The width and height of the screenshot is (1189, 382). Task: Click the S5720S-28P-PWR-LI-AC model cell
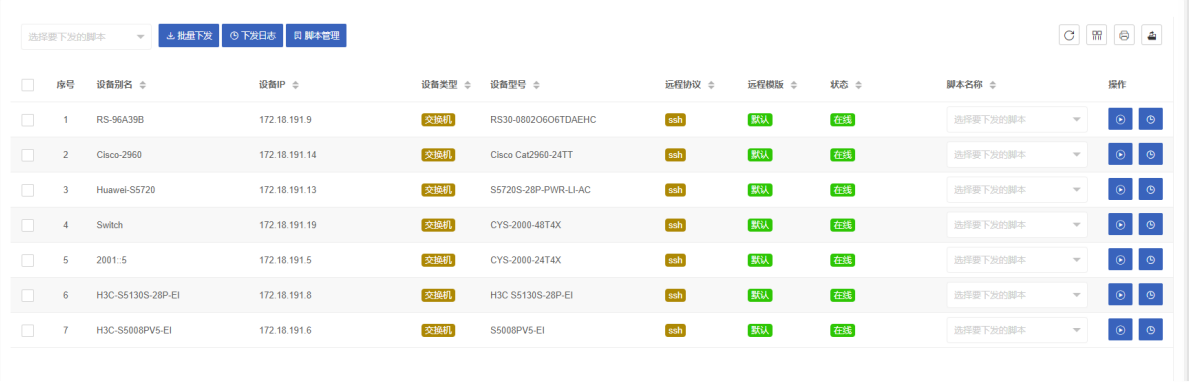click(540, 190)
